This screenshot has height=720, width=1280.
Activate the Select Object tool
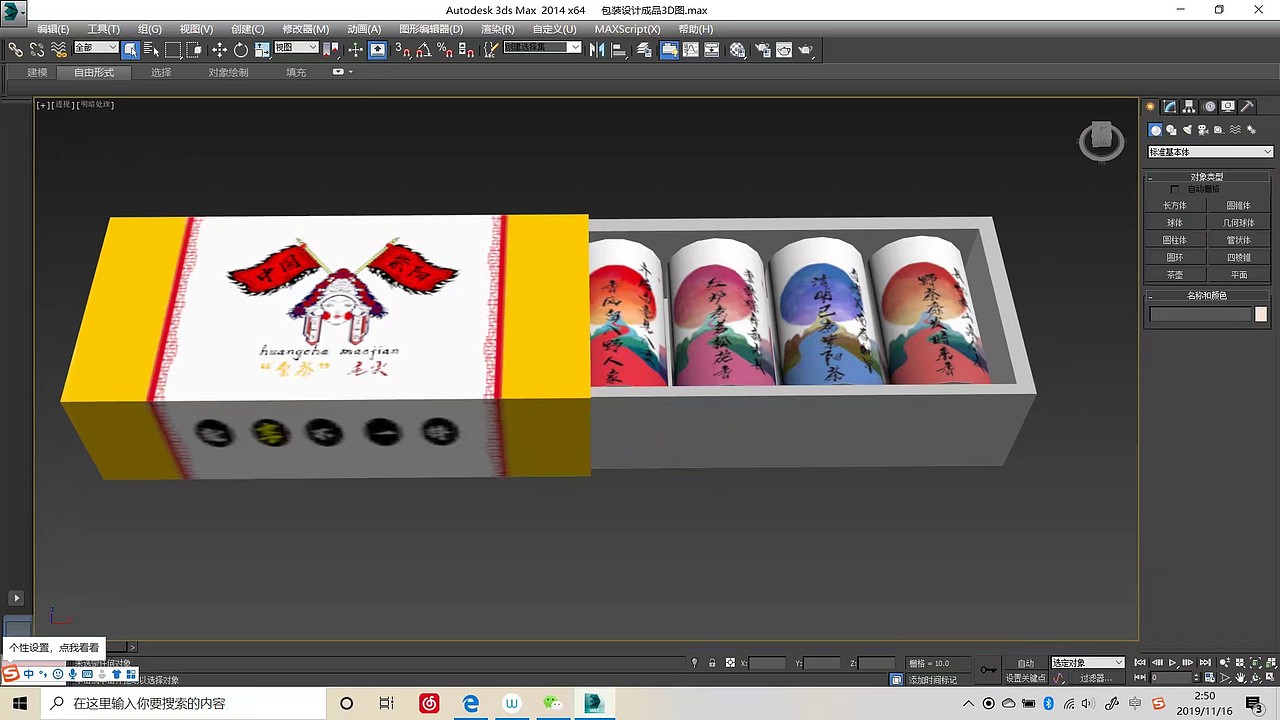tap(130, 49)
